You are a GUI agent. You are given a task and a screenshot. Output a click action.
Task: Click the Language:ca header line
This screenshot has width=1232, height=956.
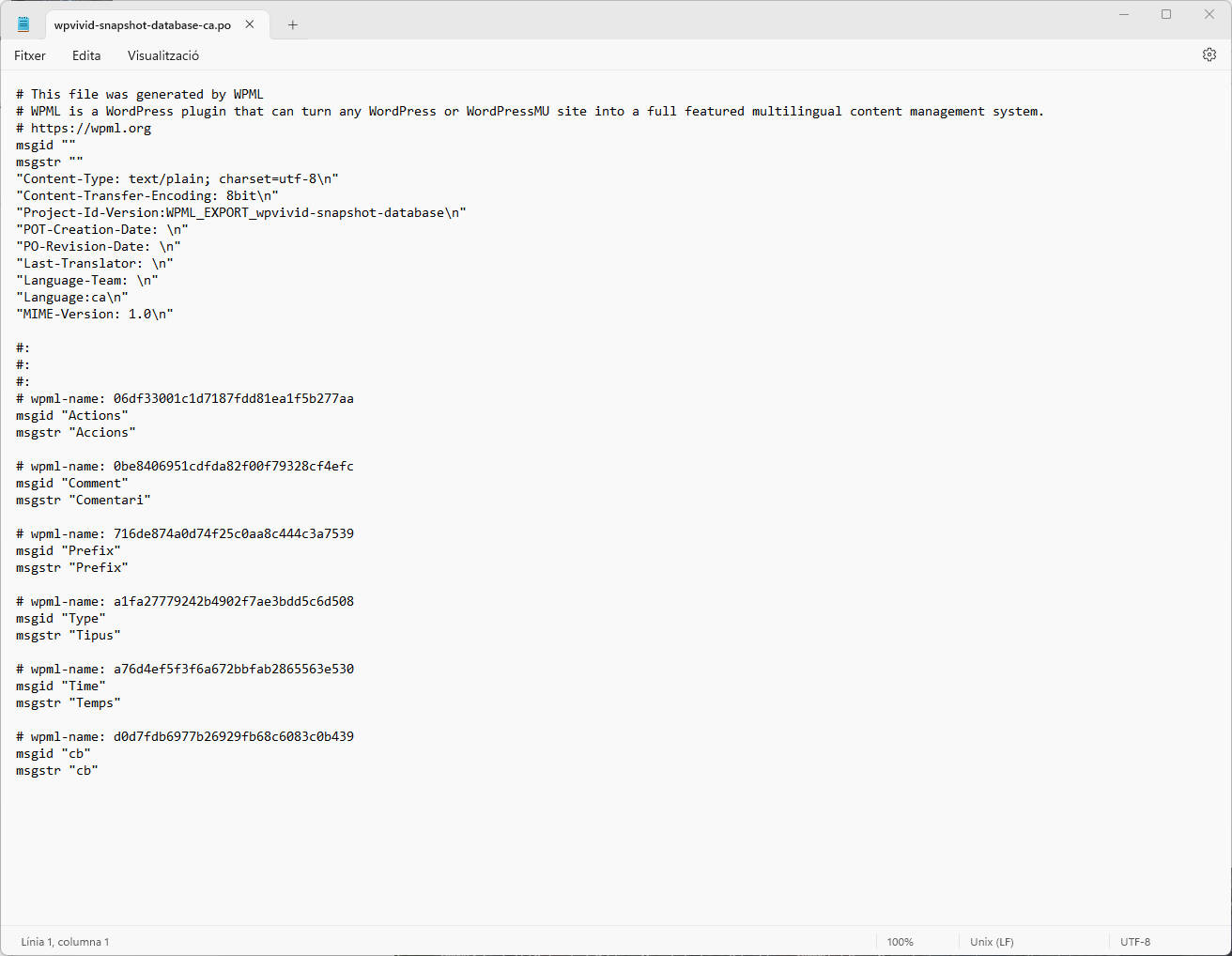72,297
